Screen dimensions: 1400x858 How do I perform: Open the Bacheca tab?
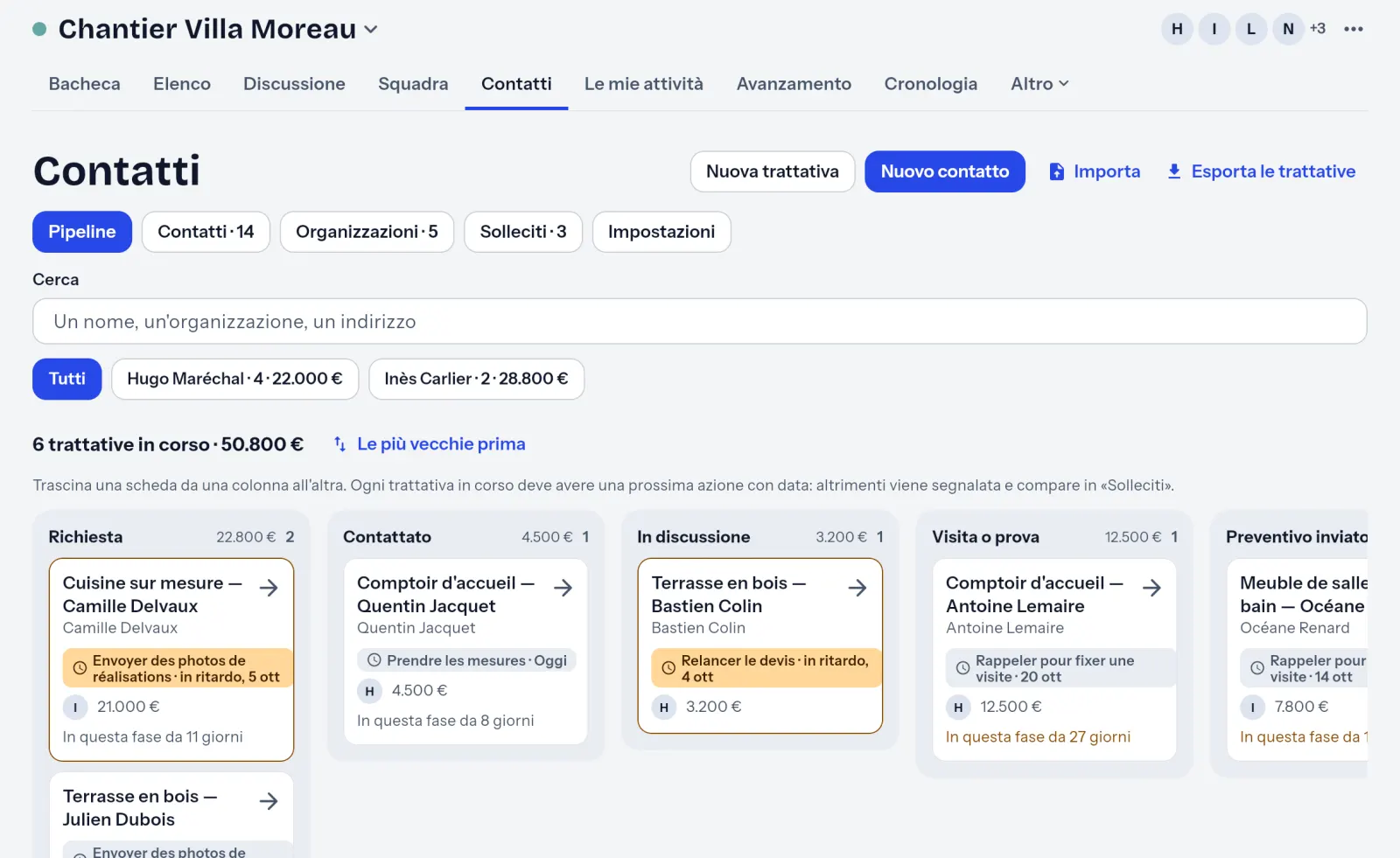85,84
